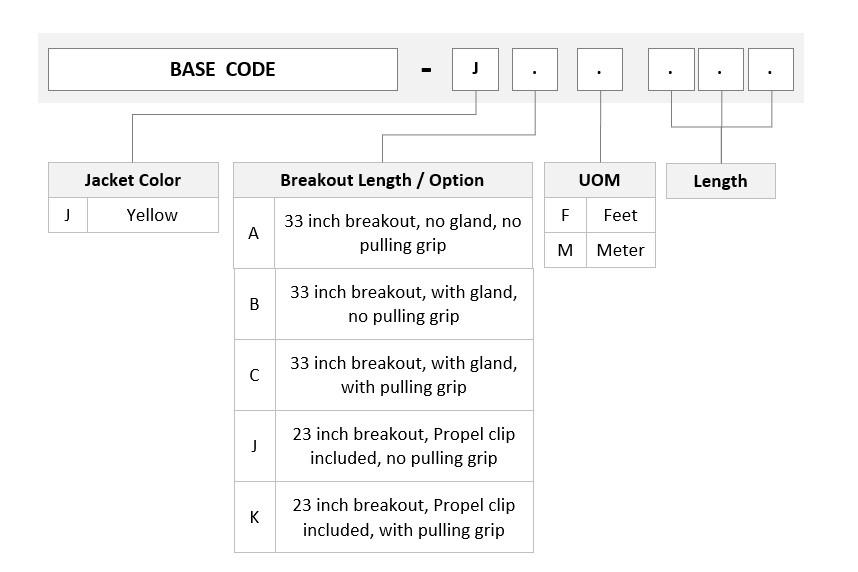
Task: Choose 33 inch breakout with gland, with pulling grip
Action: click(404, 375)
